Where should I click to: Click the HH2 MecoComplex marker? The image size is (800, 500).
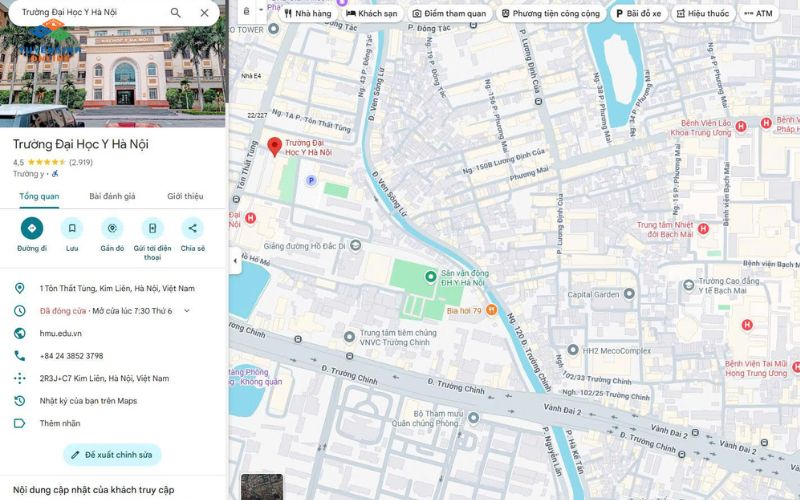(x=573, y=350)
